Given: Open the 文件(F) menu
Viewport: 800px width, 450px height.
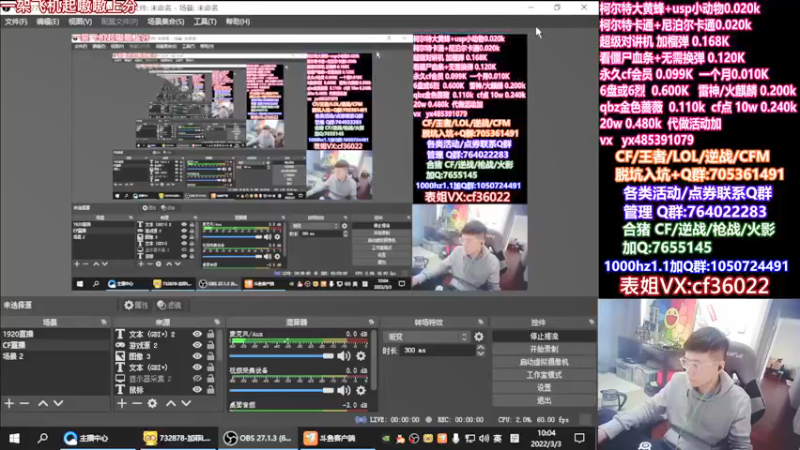Looking at the screenshot, I should (x=16, y=22).
